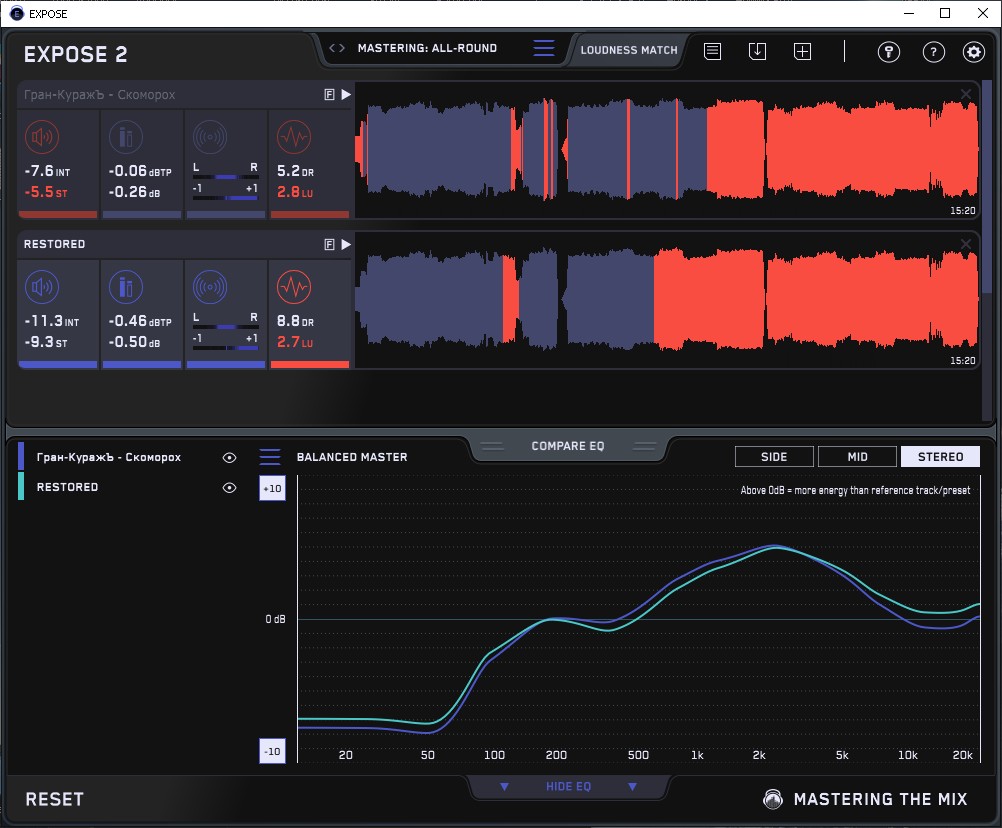Hide the Гран-КуражЪ EQ curve with eye icon
Image resolution: width=1002 pixels, height=828 pixels.
point(230,457)
